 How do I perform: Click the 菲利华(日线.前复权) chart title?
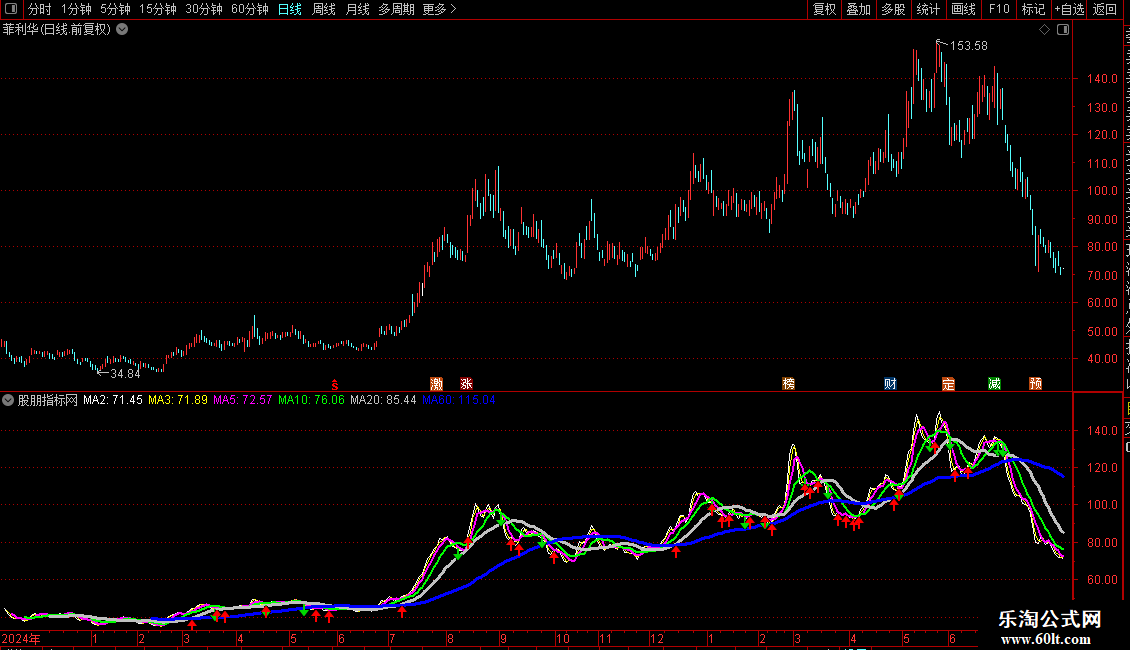click(x=57, y=30)
